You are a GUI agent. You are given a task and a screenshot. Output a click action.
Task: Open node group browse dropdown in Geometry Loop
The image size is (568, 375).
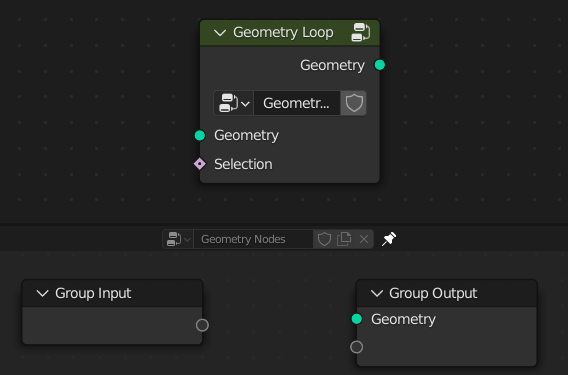234,103
